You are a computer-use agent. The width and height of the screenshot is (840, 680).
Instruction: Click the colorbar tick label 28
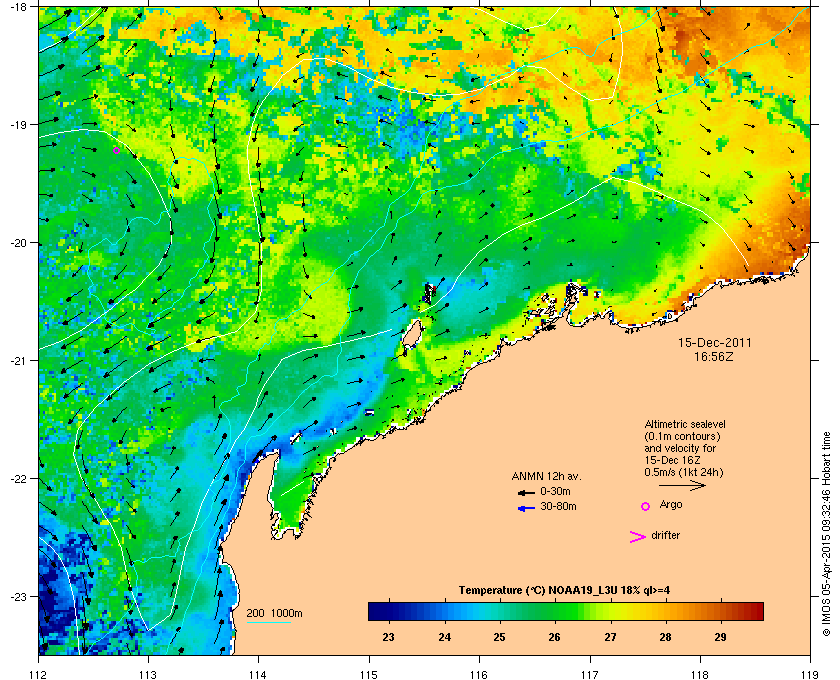pyautogui.click(x=665, y=637)
